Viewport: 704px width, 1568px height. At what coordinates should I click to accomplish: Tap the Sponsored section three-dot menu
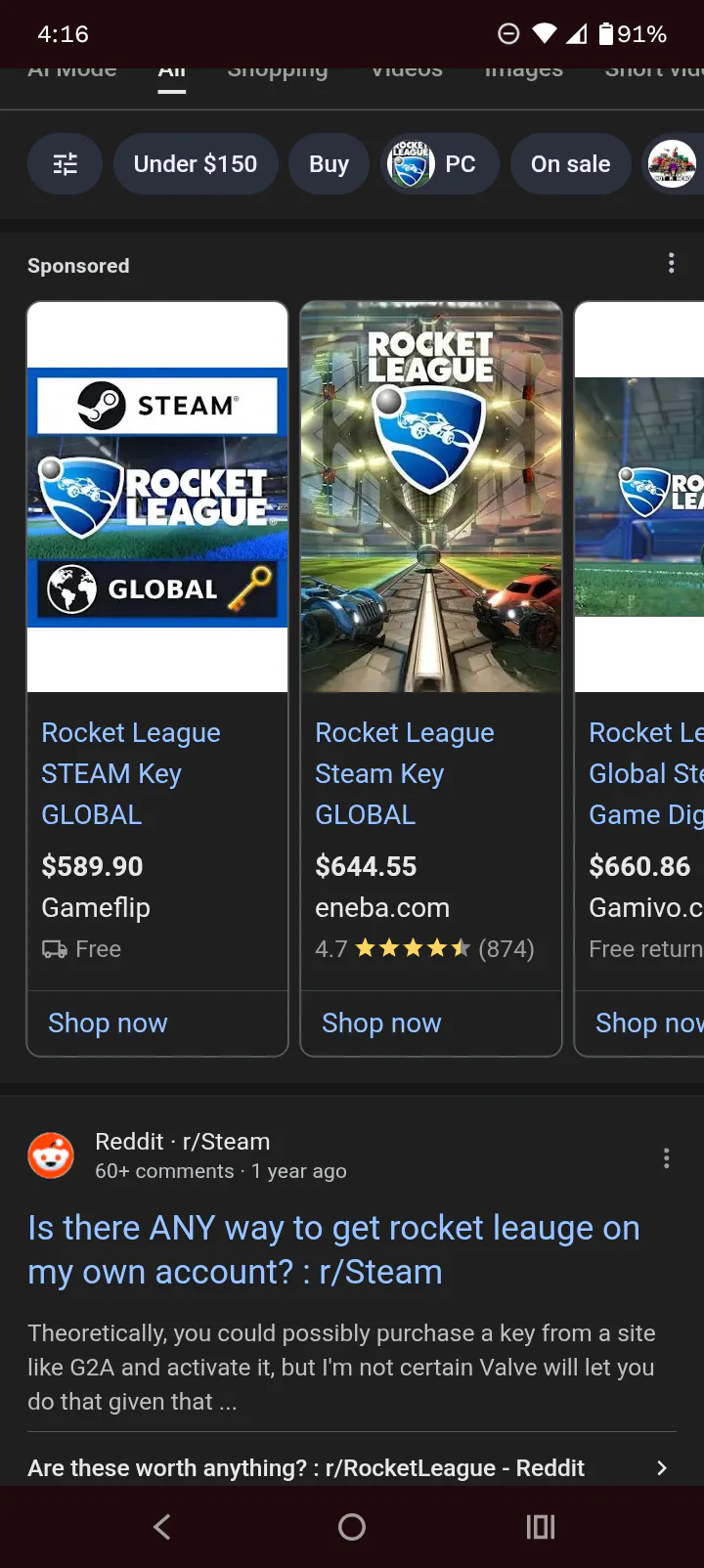click(671, 263)
